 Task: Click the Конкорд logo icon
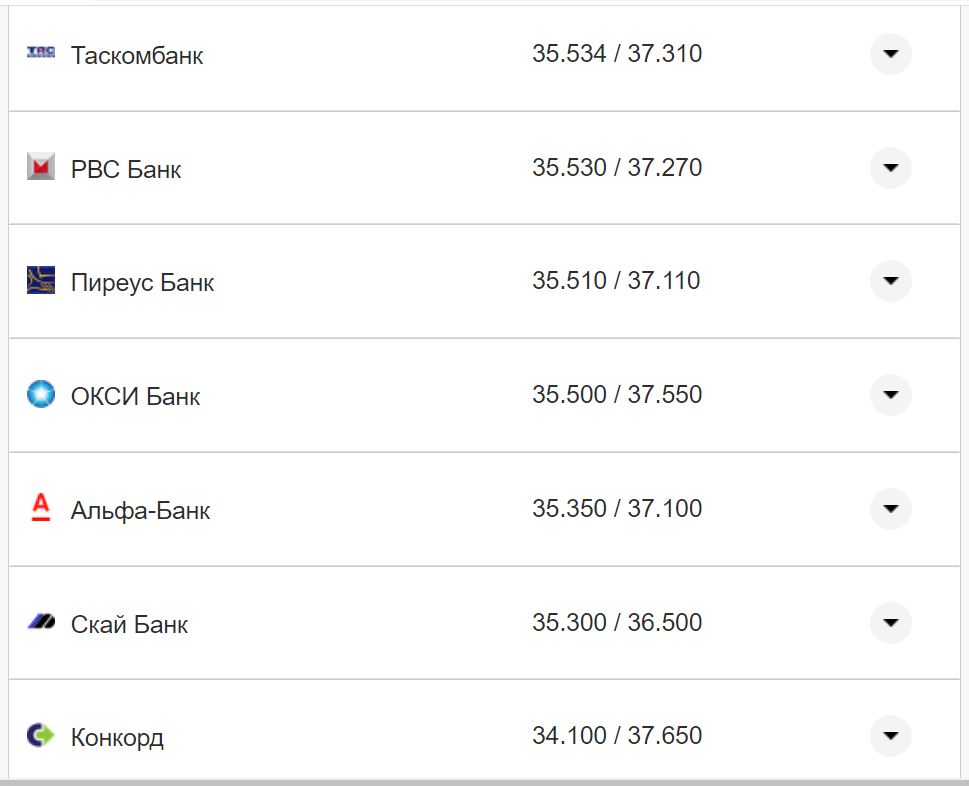click(x=41, y=736)
